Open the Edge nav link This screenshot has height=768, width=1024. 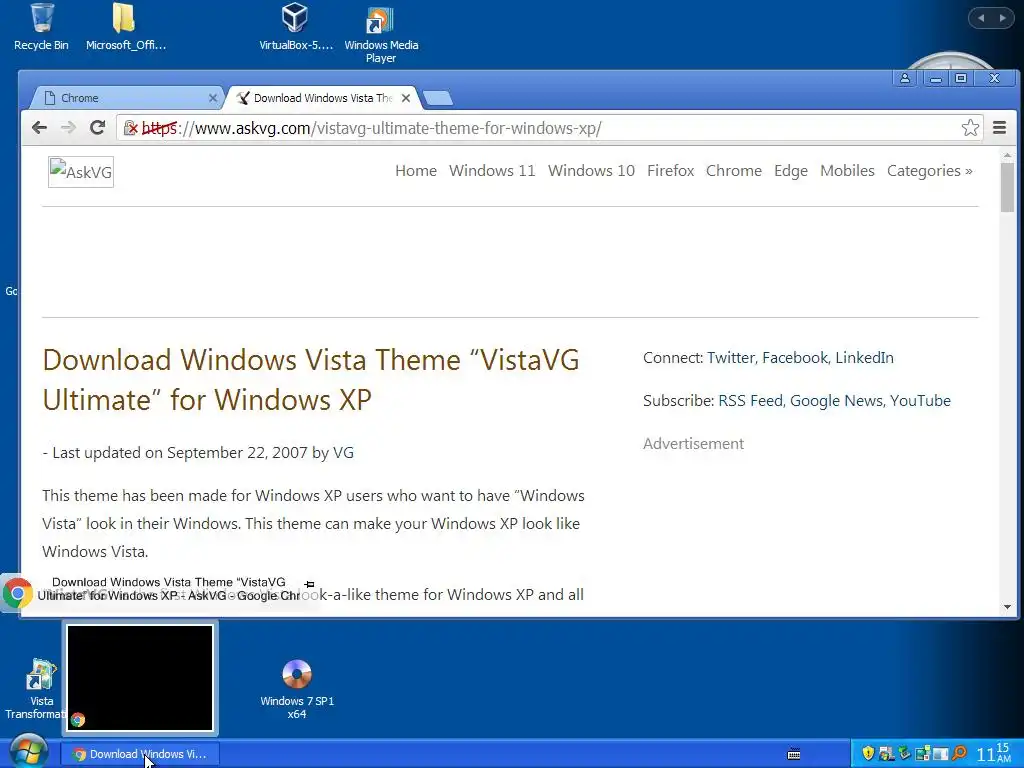click(791, 170)
